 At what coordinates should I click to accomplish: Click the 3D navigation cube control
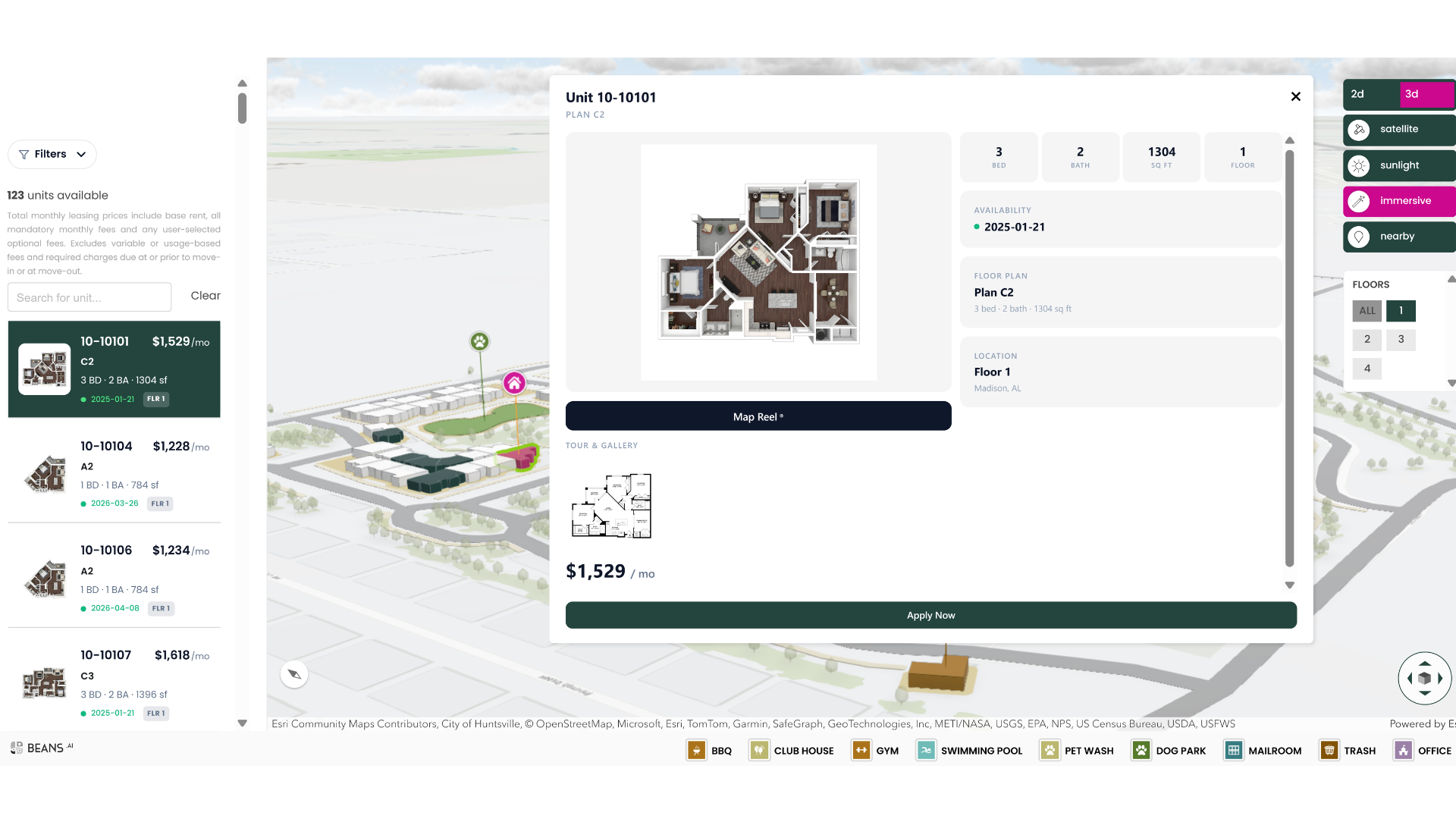1425,679
